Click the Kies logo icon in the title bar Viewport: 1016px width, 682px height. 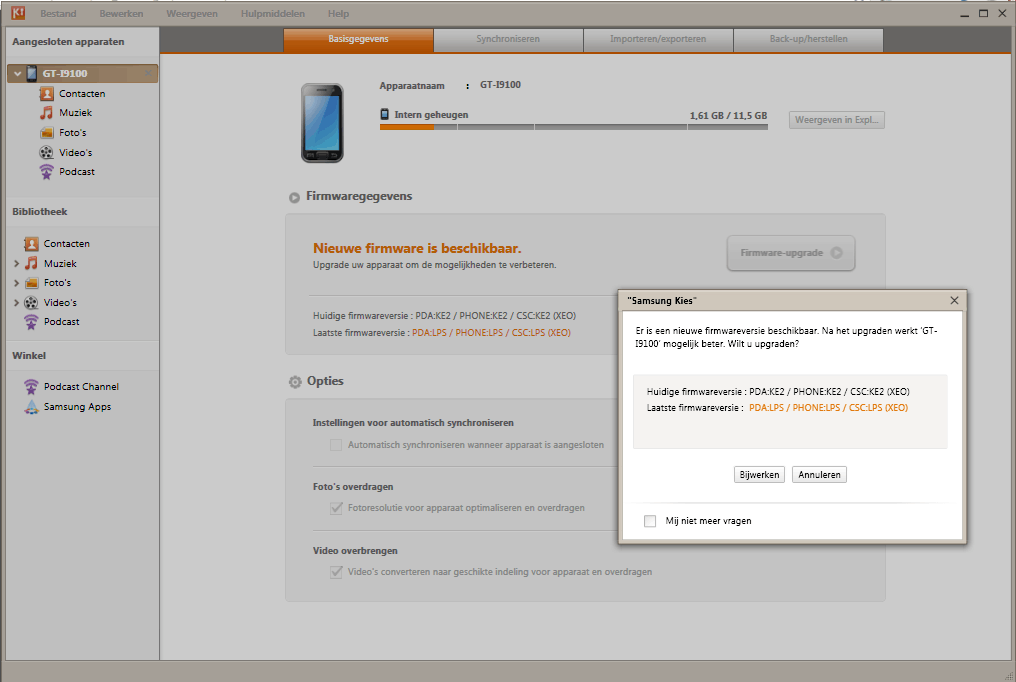pyautogui.click(x=18, y=12)
